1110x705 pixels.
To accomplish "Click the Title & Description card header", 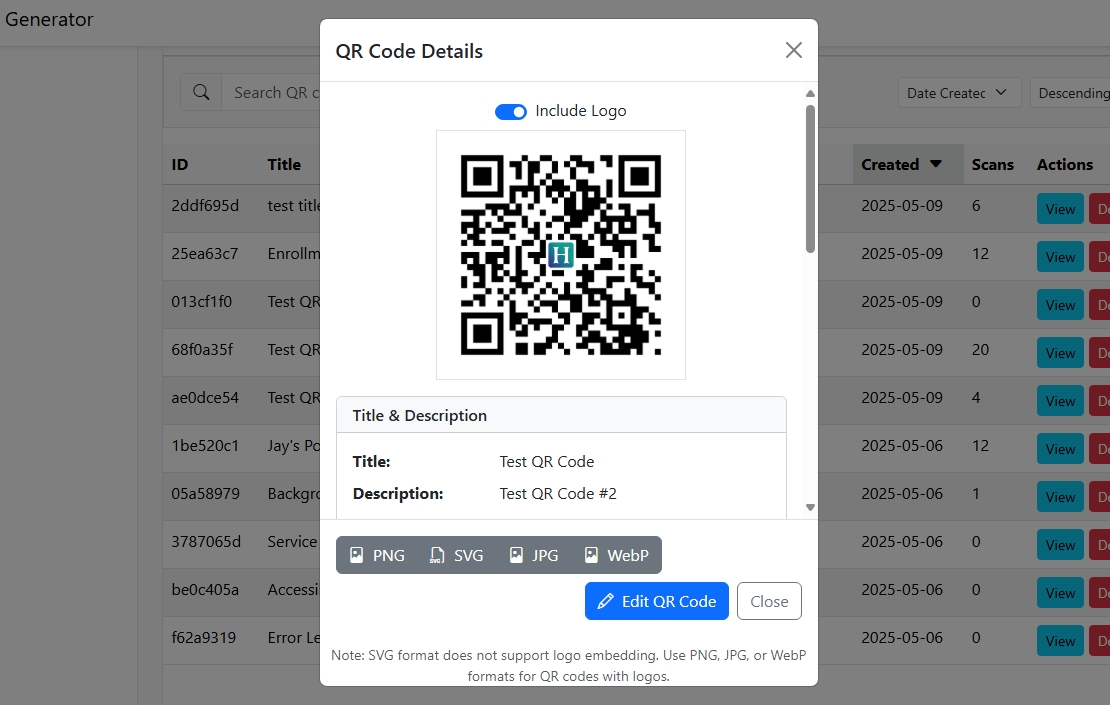I will pyautogui.click(x=561, y=415).
